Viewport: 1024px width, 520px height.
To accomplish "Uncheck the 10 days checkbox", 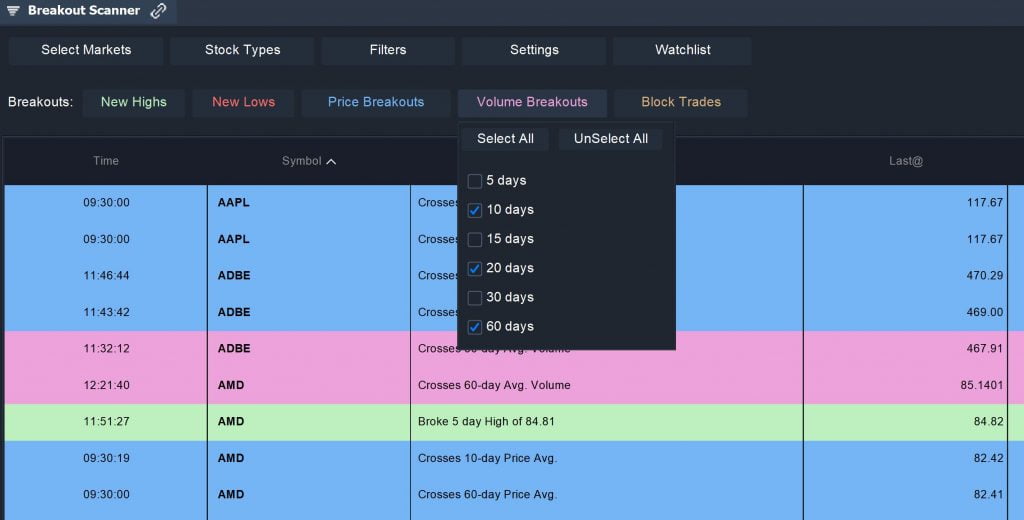I will 475,210.
